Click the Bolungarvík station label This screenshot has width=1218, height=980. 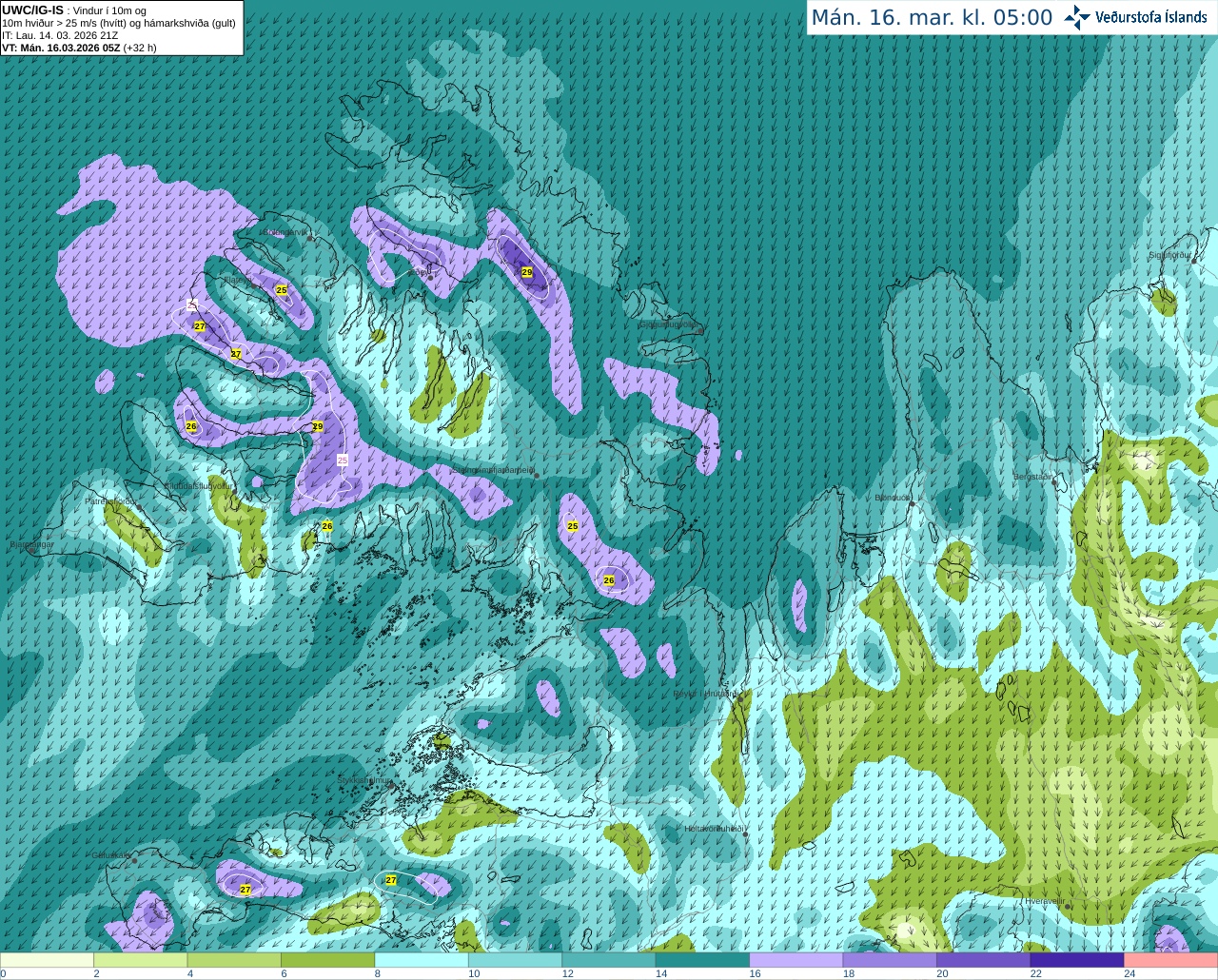(285, 232)
